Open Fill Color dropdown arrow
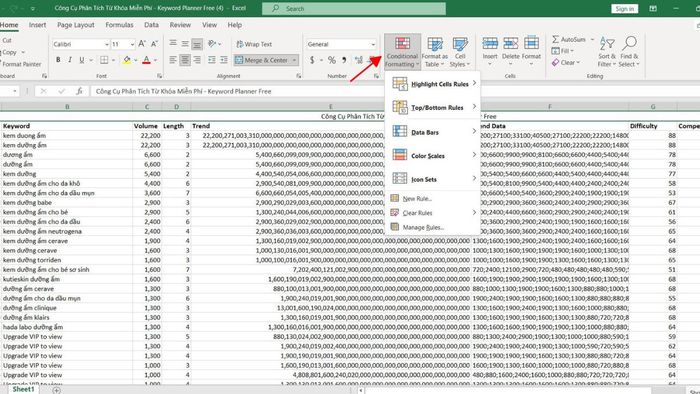The height and width of the screenshot is (394, 700). pyautogui.click(x=136, y=60)
